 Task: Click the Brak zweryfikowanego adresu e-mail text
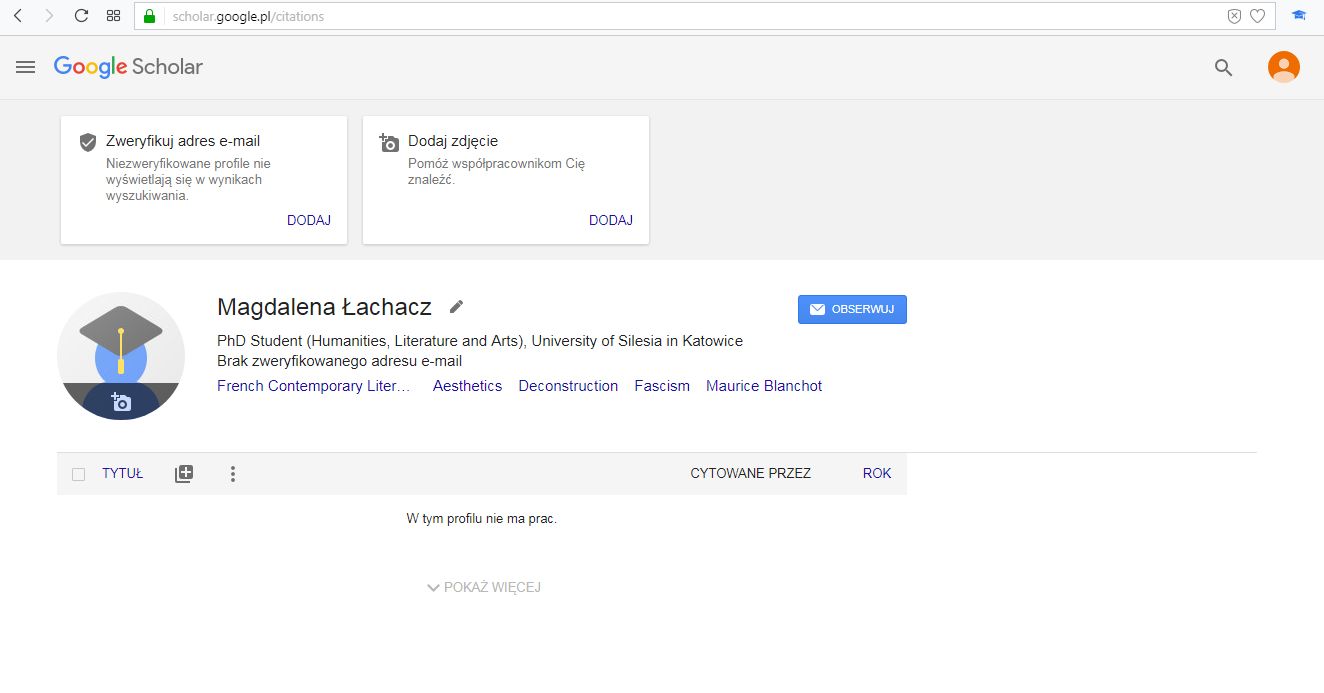pyautogui.click(x=340, y=361)
